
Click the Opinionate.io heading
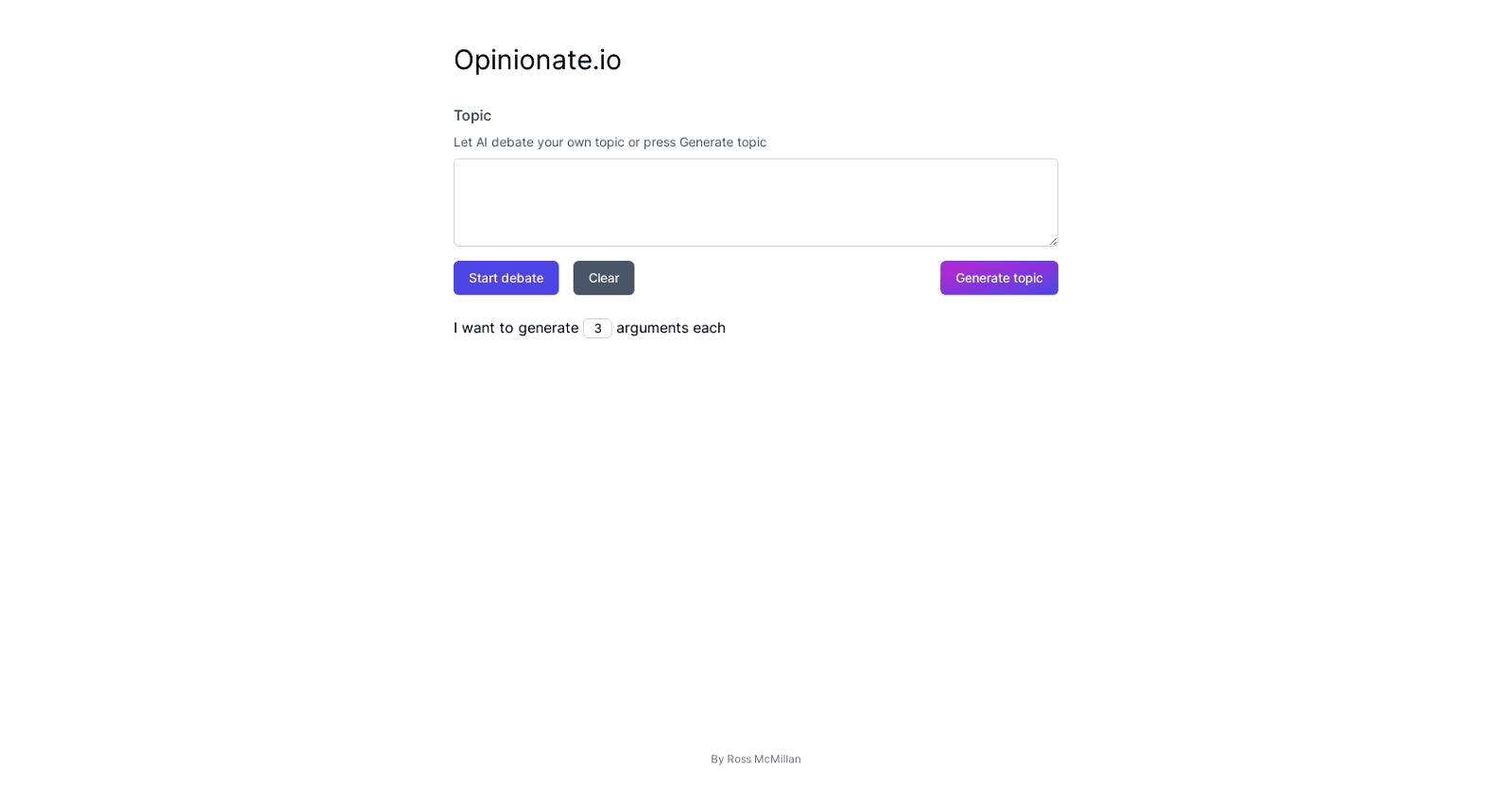click(x=538, y=60)
